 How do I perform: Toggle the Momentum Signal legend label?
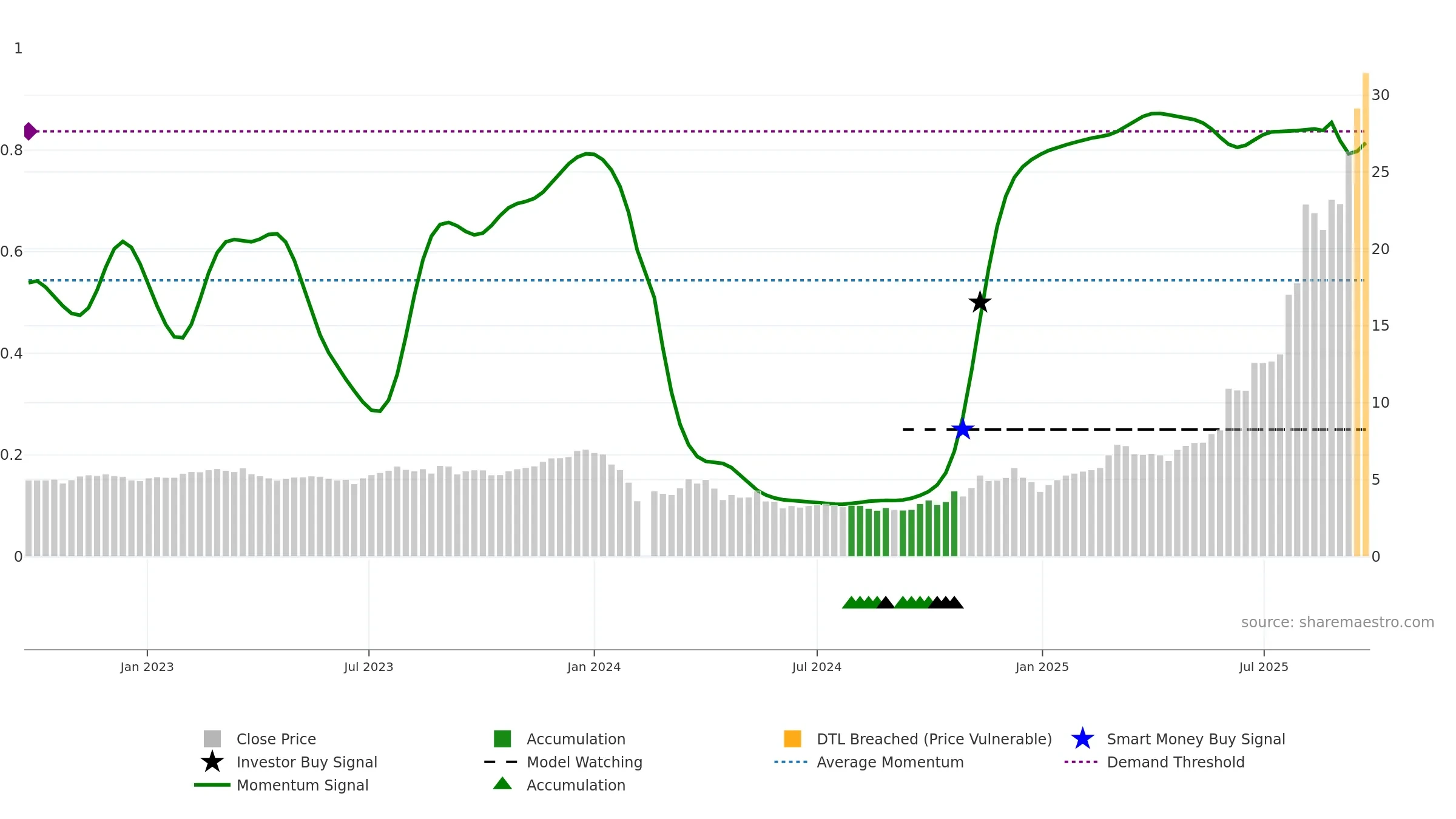point(302,785)
